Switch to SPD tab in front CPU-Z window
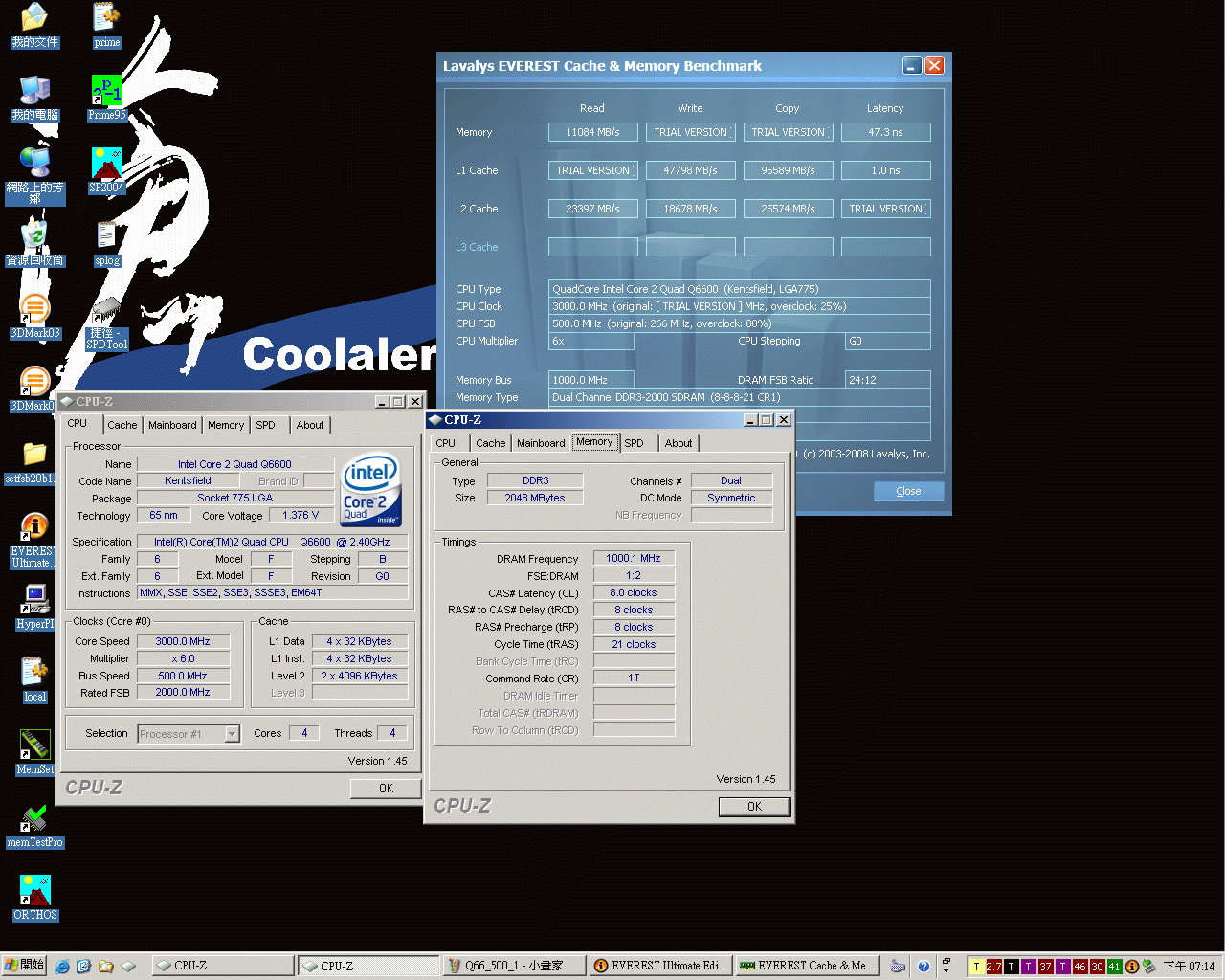Image resolution: width=1225 pixels, height=980 pixels. tap(635, 443)
